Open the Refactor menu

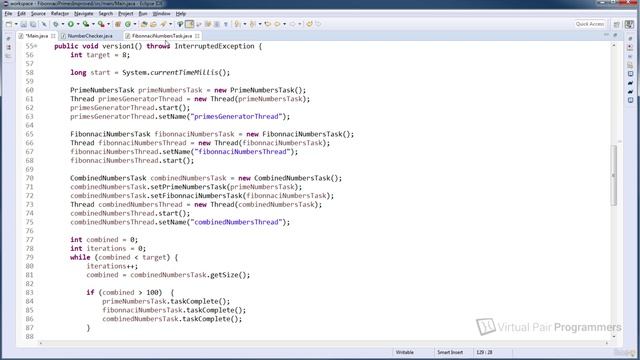click(60, 13)
